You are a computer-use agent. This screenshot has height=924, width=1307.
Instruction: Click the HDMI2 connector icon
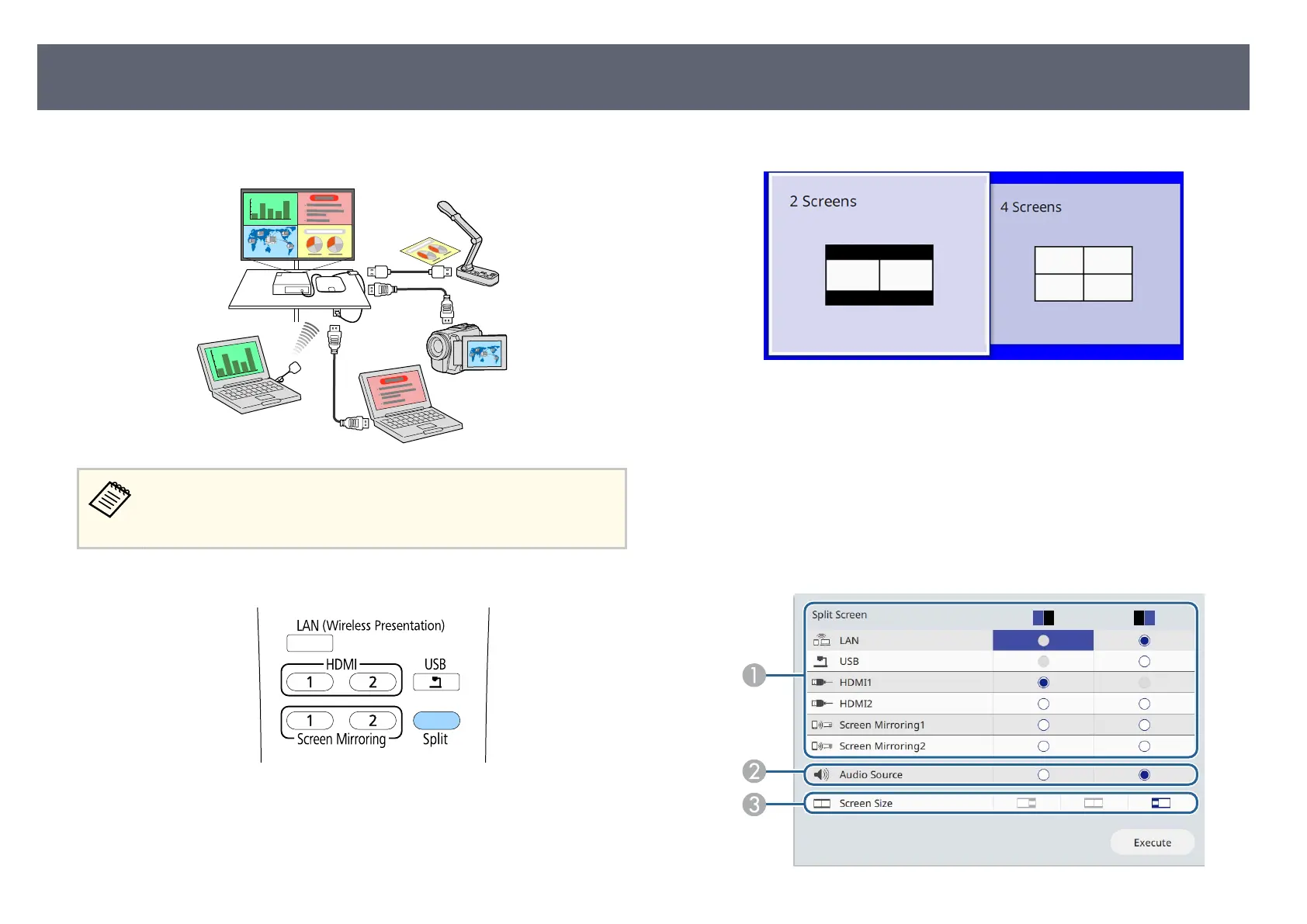822,704
